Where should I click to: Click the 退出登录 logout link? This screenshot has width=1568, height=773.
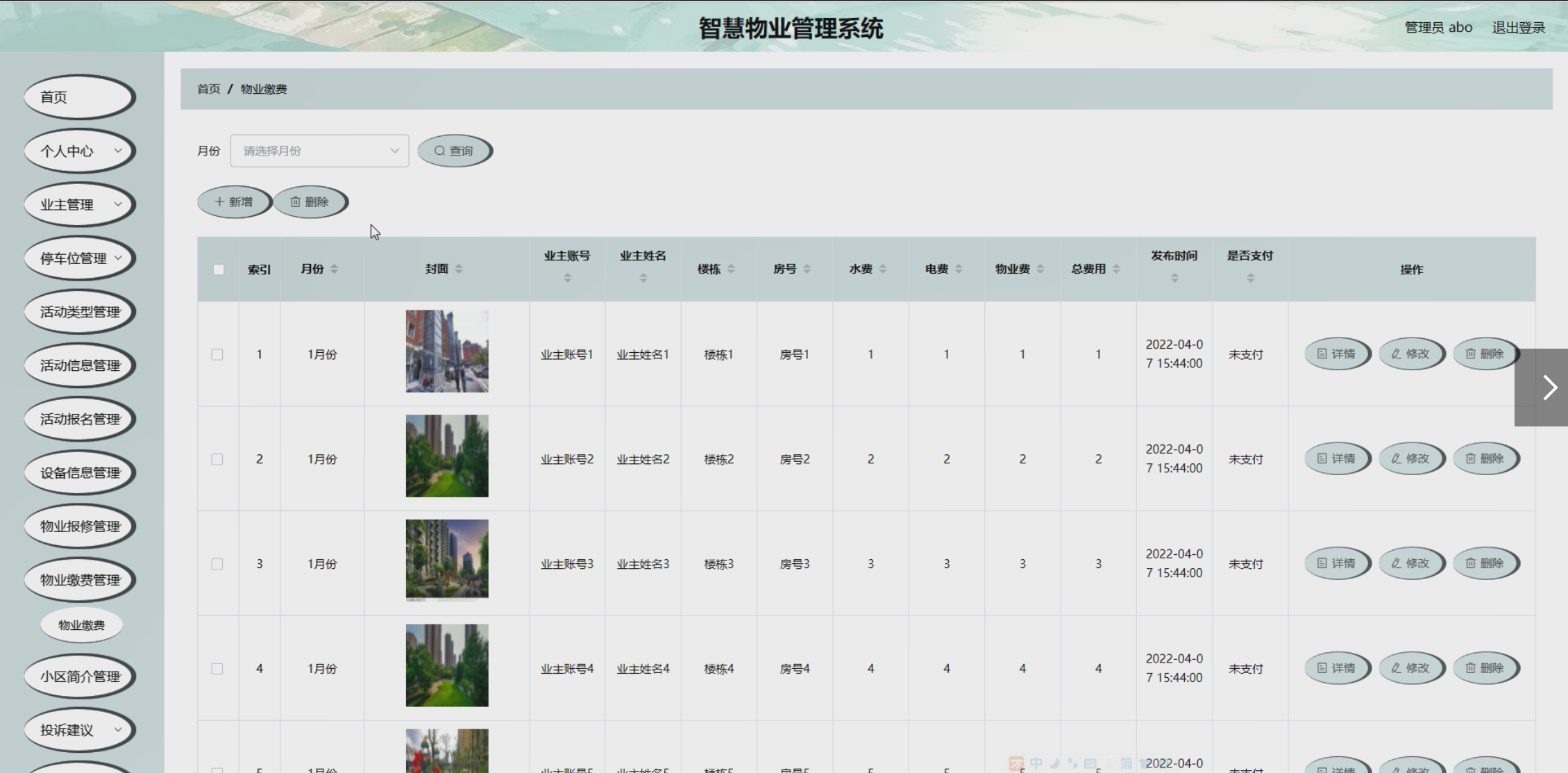click(1518, 28)
